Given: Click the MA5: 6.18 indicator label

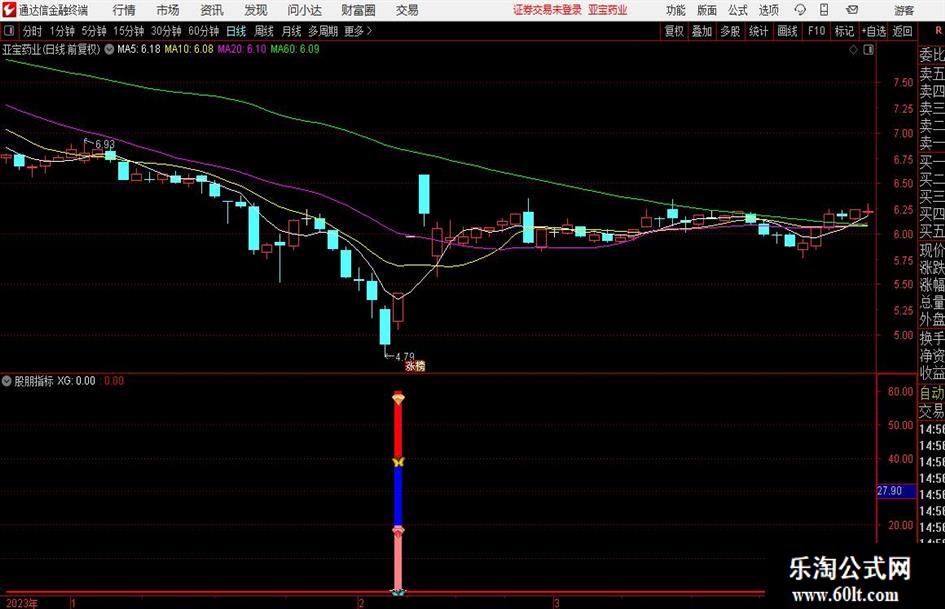Looking at the screenshot, I should click(139, 49).
